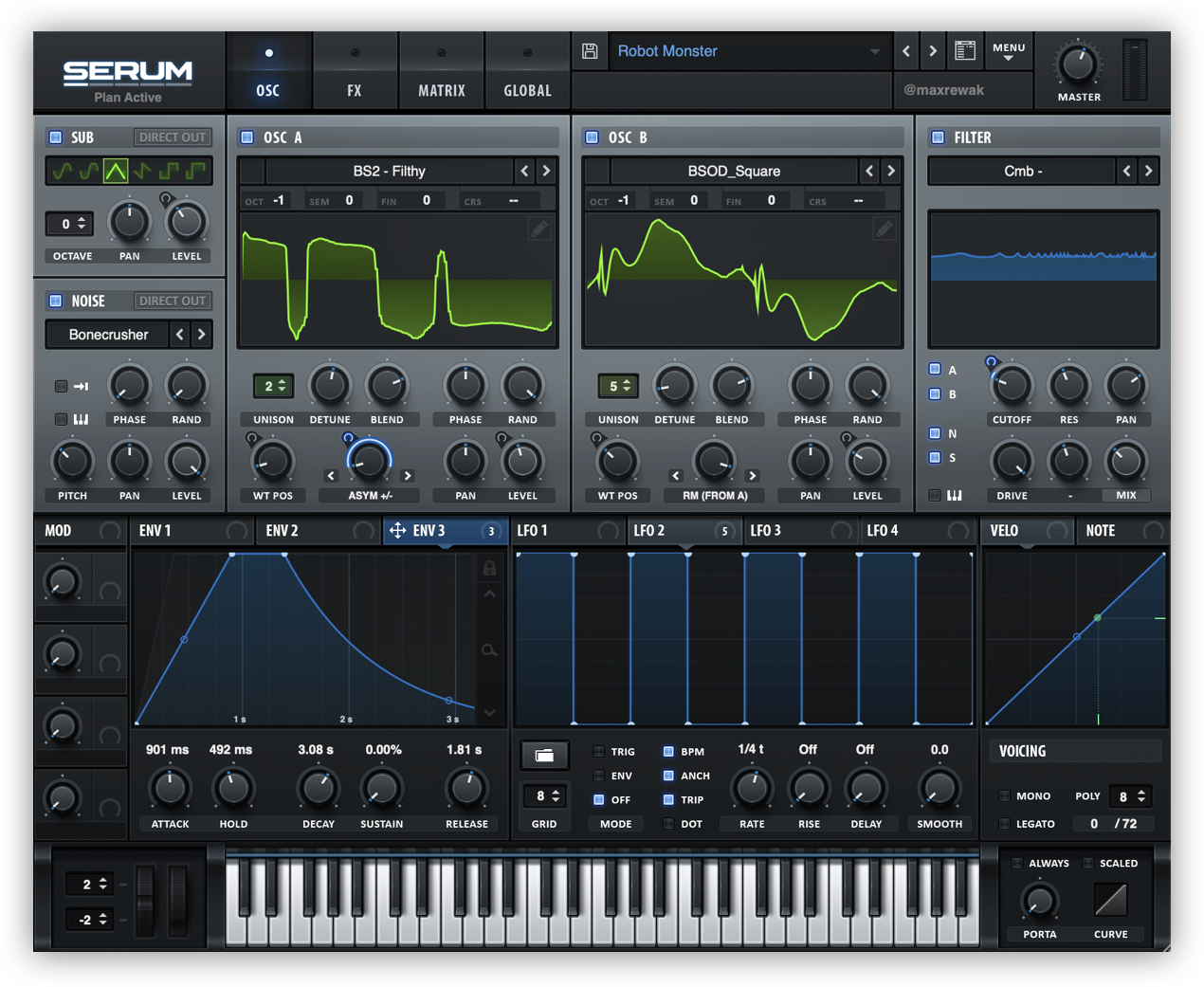This screenshot has height=987, width=1204.
Task: Toggle SUB DIRECT OUT button
Action: [x=172, y=137]
